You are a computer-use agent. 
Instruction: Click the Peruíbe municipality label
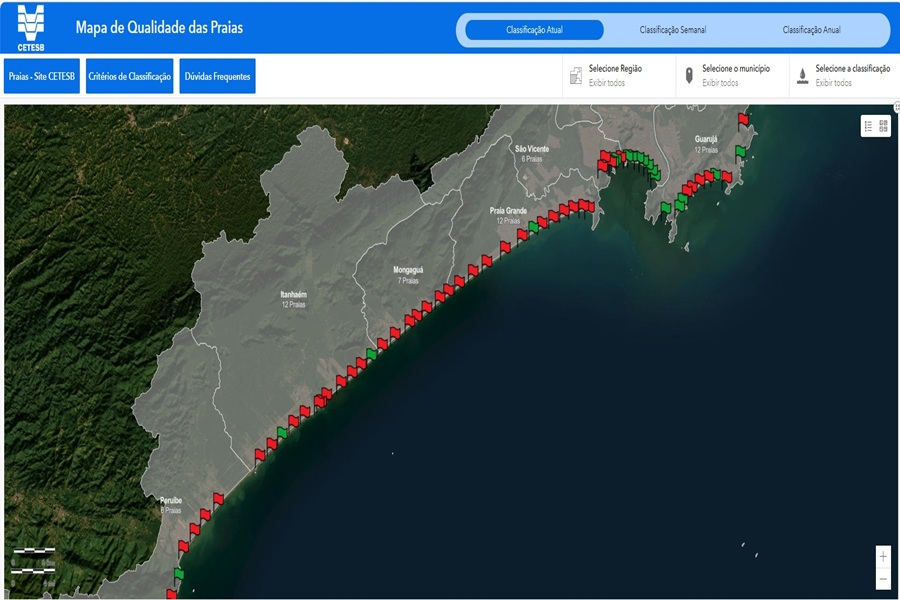[171, 500]
